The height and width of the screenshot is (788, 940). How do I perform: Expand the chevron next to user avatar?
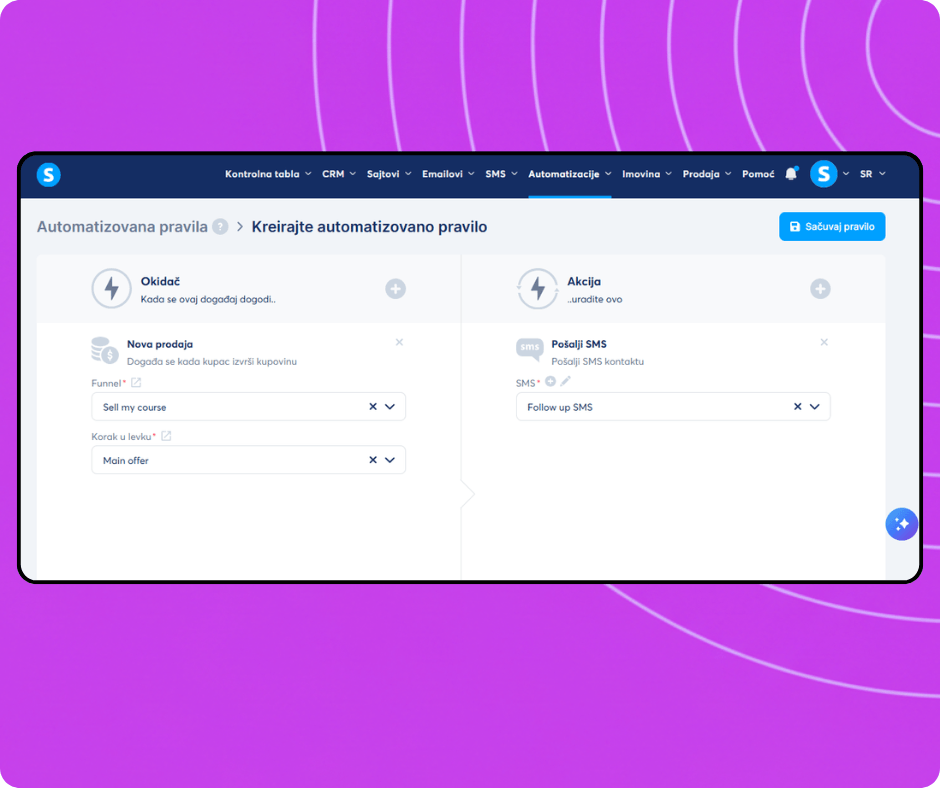[x=846, y=174]
